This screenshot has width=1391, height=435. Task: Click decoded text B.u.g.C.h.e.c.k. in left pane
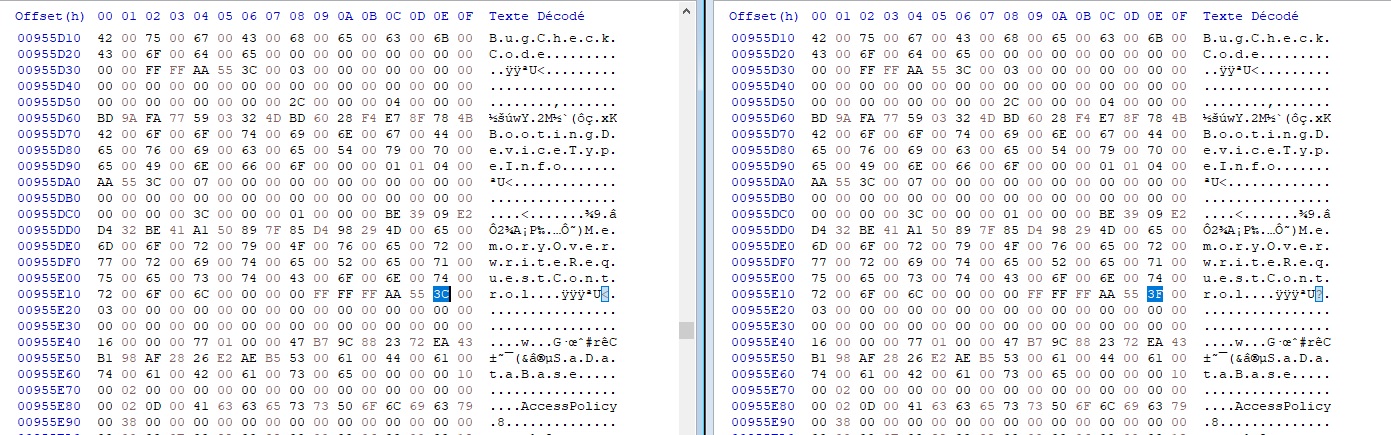[553, 38]
